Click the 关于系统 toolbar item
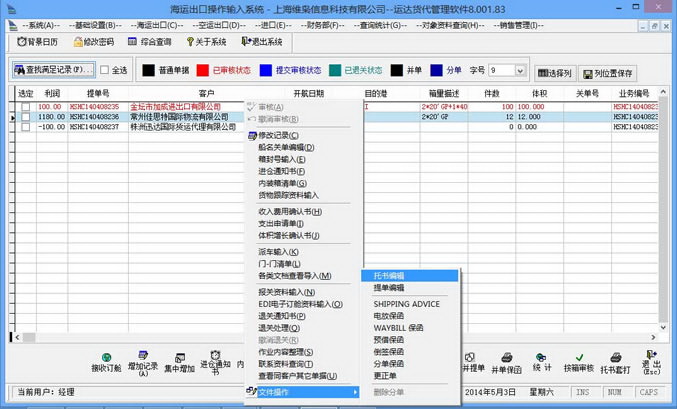The height and width of the screenshot is (409, 677). (x=206, y=42)
